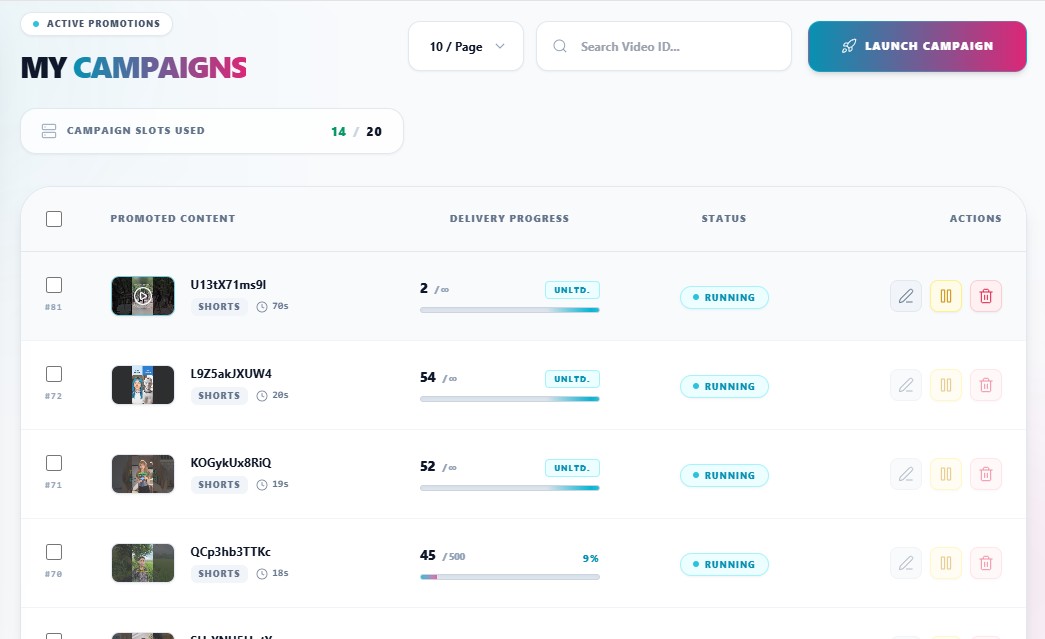
Task: Click the UNLTD. badge for L9Z5akJXUW4
Action: (572, 378)
